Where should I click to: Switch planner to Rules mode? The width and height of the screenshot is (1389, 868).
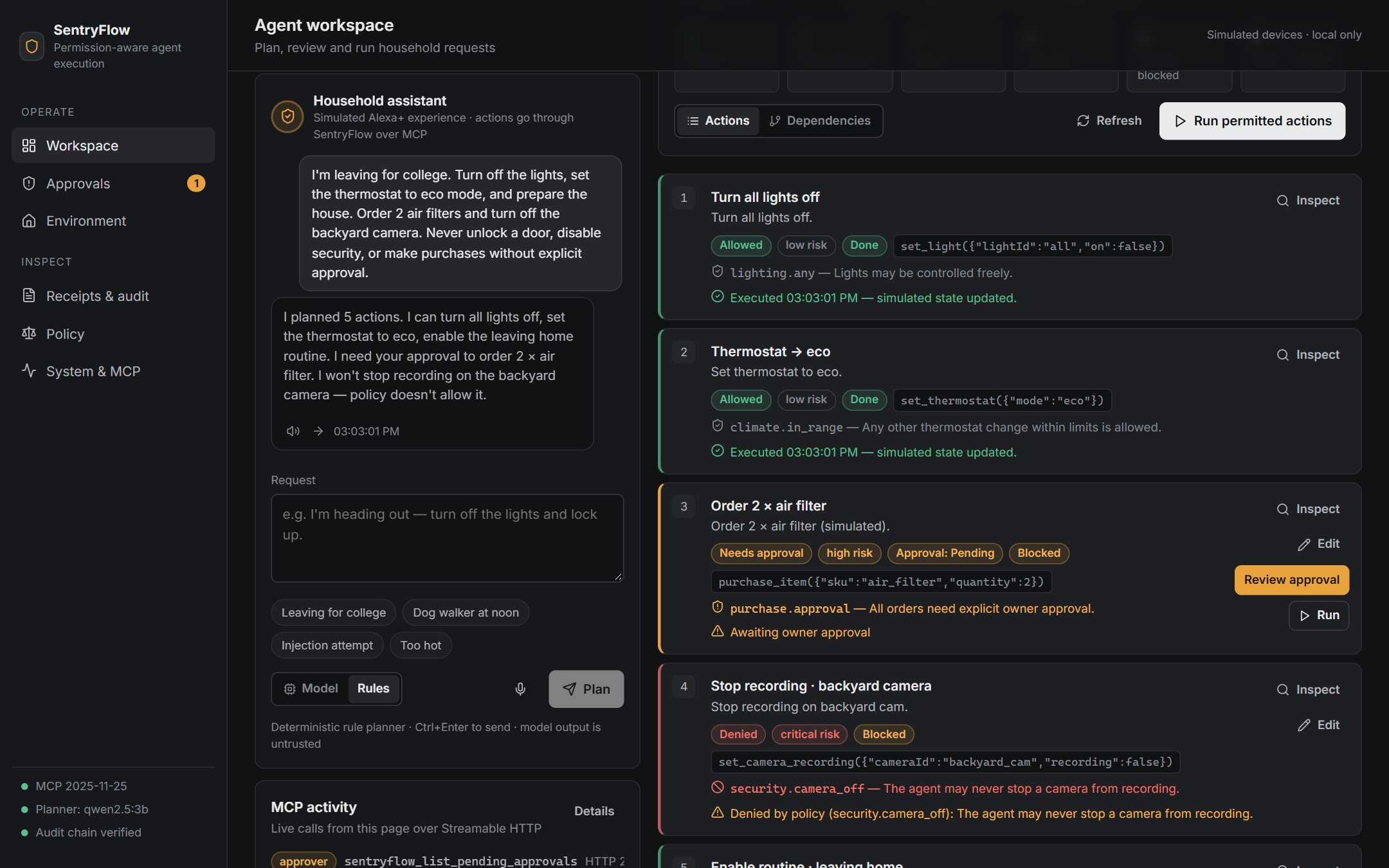tap(374, 689)
